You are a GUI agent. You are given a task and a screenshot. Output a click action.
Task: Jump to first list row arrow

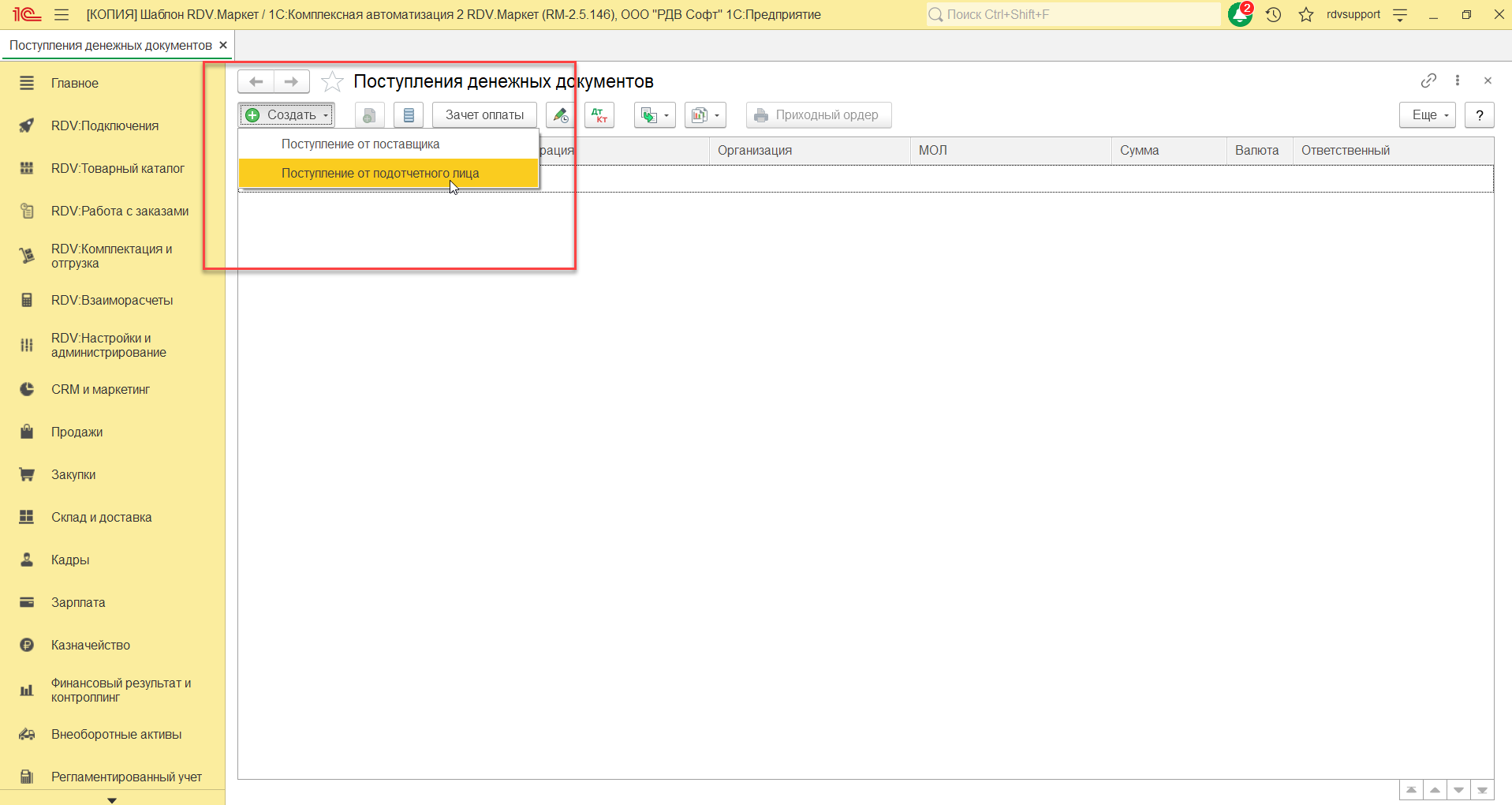(1411, 790)
